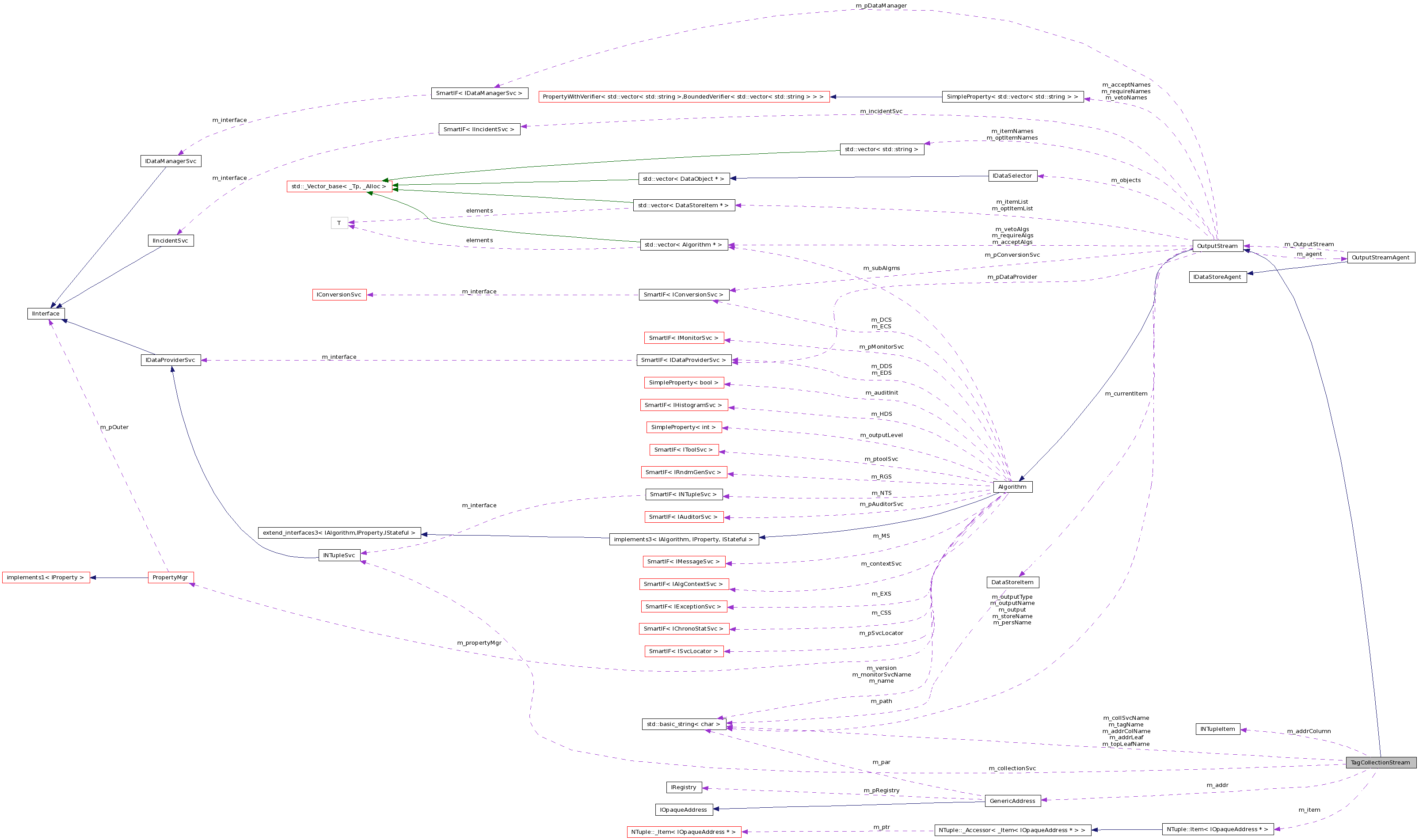Open the IDataStoreAgent class node
Image resolution: width=1419 pixels, height=840 pixels.
[1217, 277]
